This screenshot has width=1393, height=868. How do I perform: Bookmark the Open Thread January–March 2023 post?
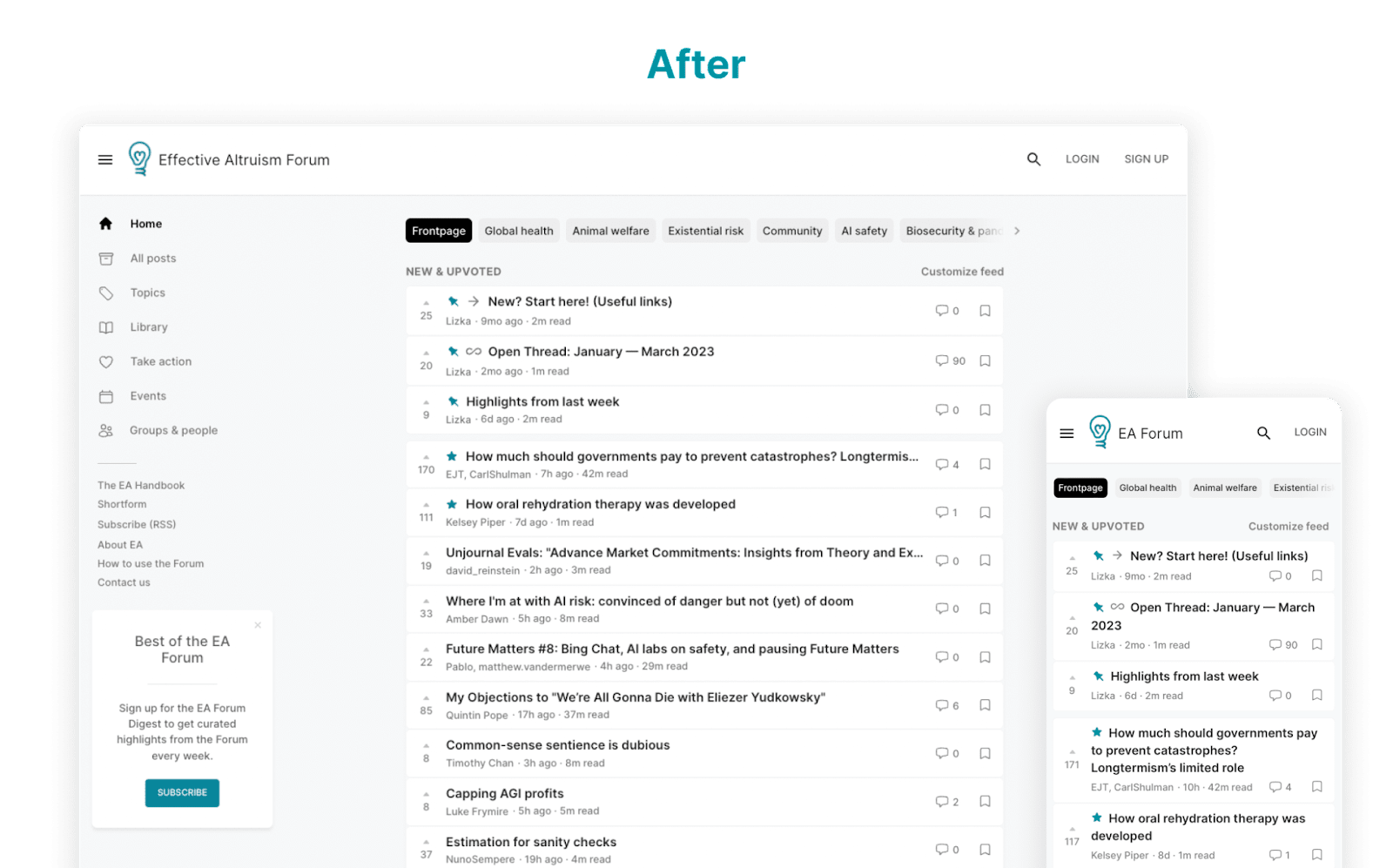click(985, 360)
